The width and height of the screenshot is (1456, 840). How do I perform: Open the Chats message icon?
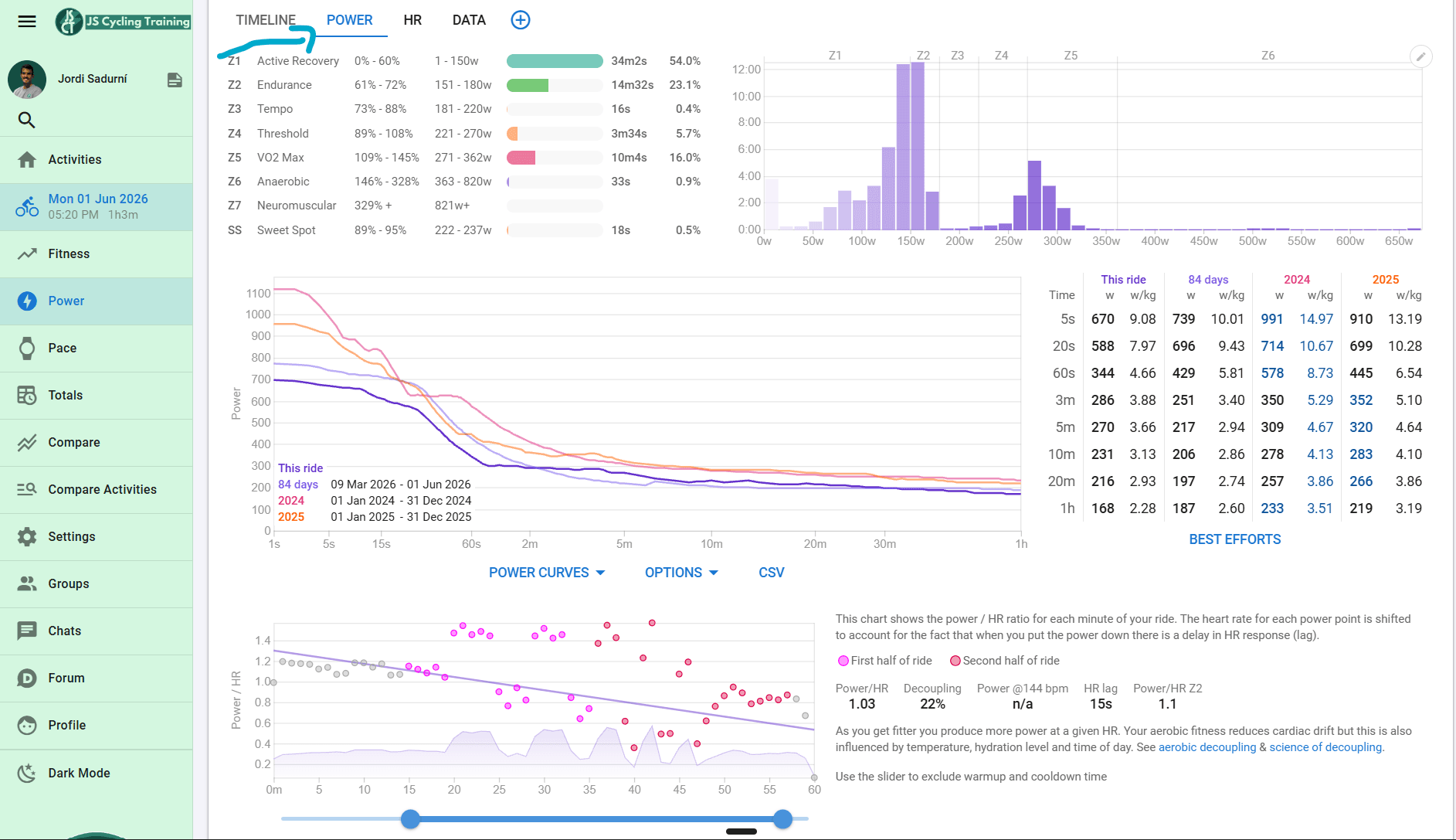(27, 631)
